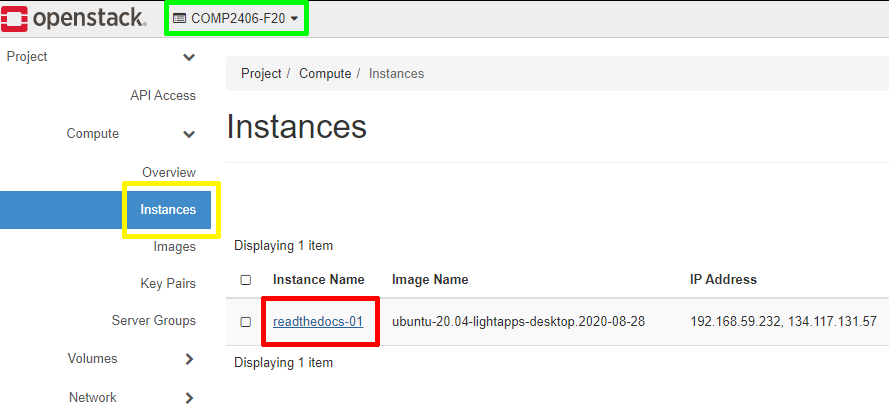
Task: Open Images in the sidebar
Action: point(174,247)
